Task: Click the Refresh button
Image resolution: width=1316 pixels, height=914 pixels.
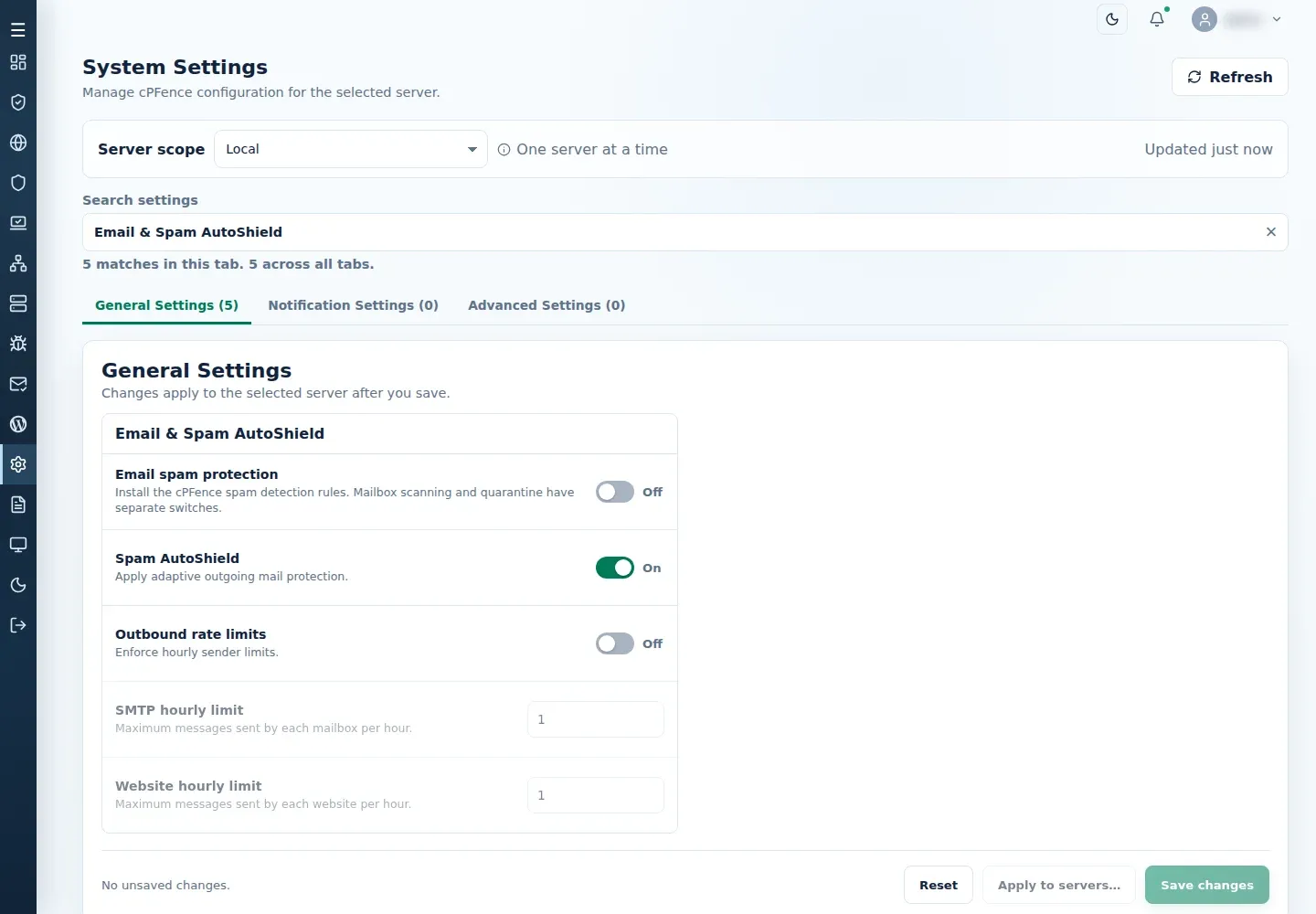Action: (1230, 77)
